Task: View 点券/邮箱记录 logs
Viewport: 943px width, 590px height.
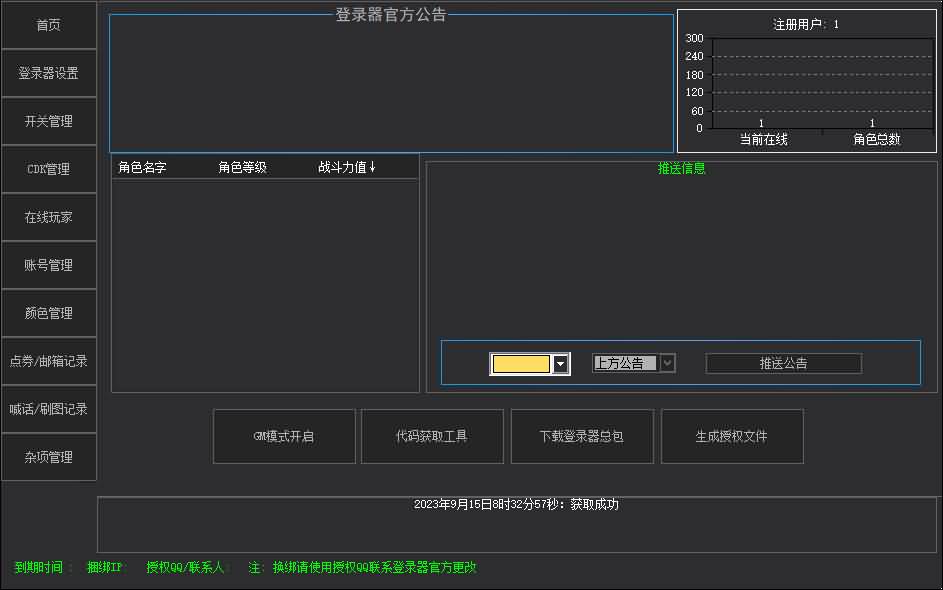Action: [48, 361]
